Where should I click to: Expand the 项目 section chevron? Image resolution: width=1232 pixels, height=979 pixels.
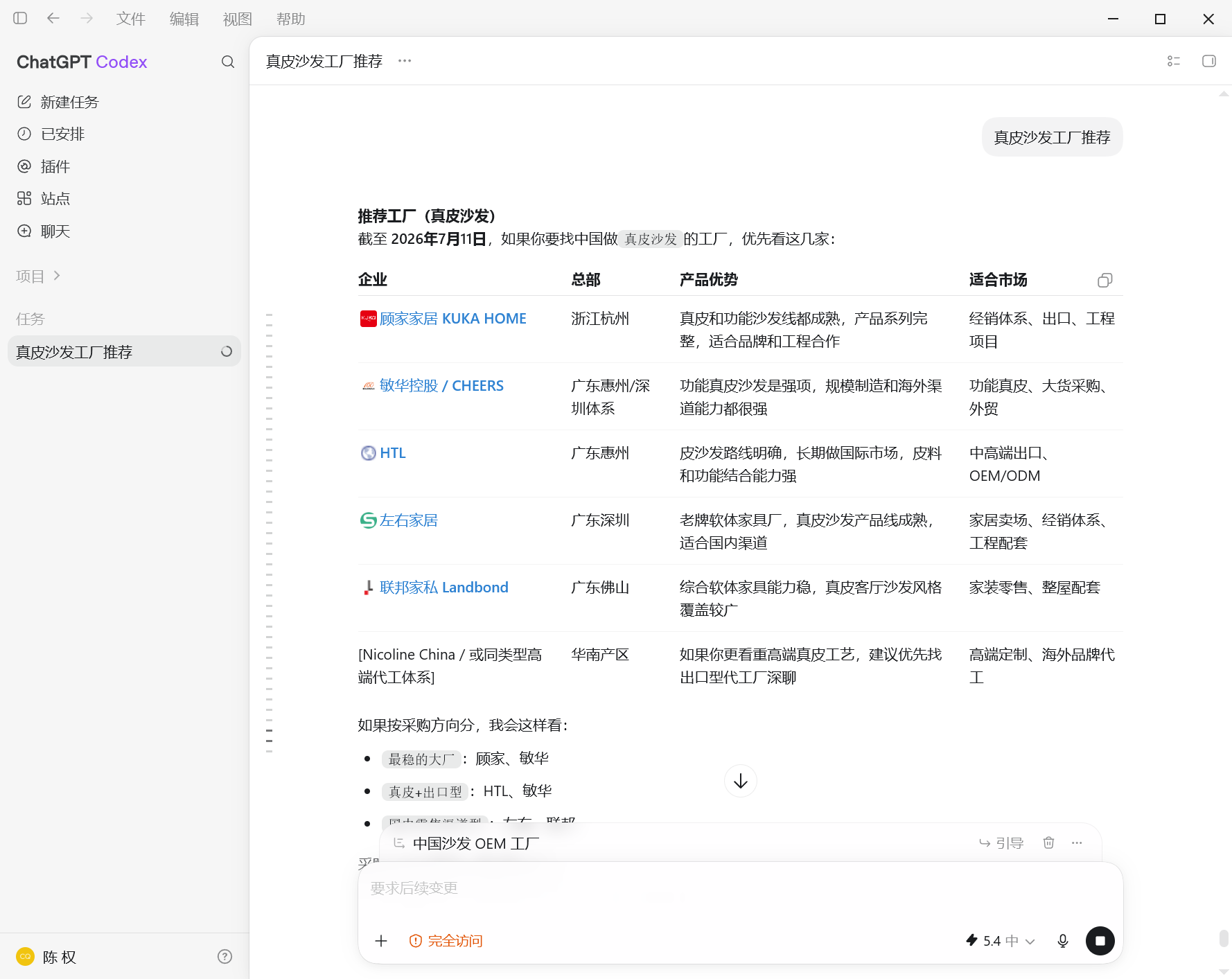[57, 276]
